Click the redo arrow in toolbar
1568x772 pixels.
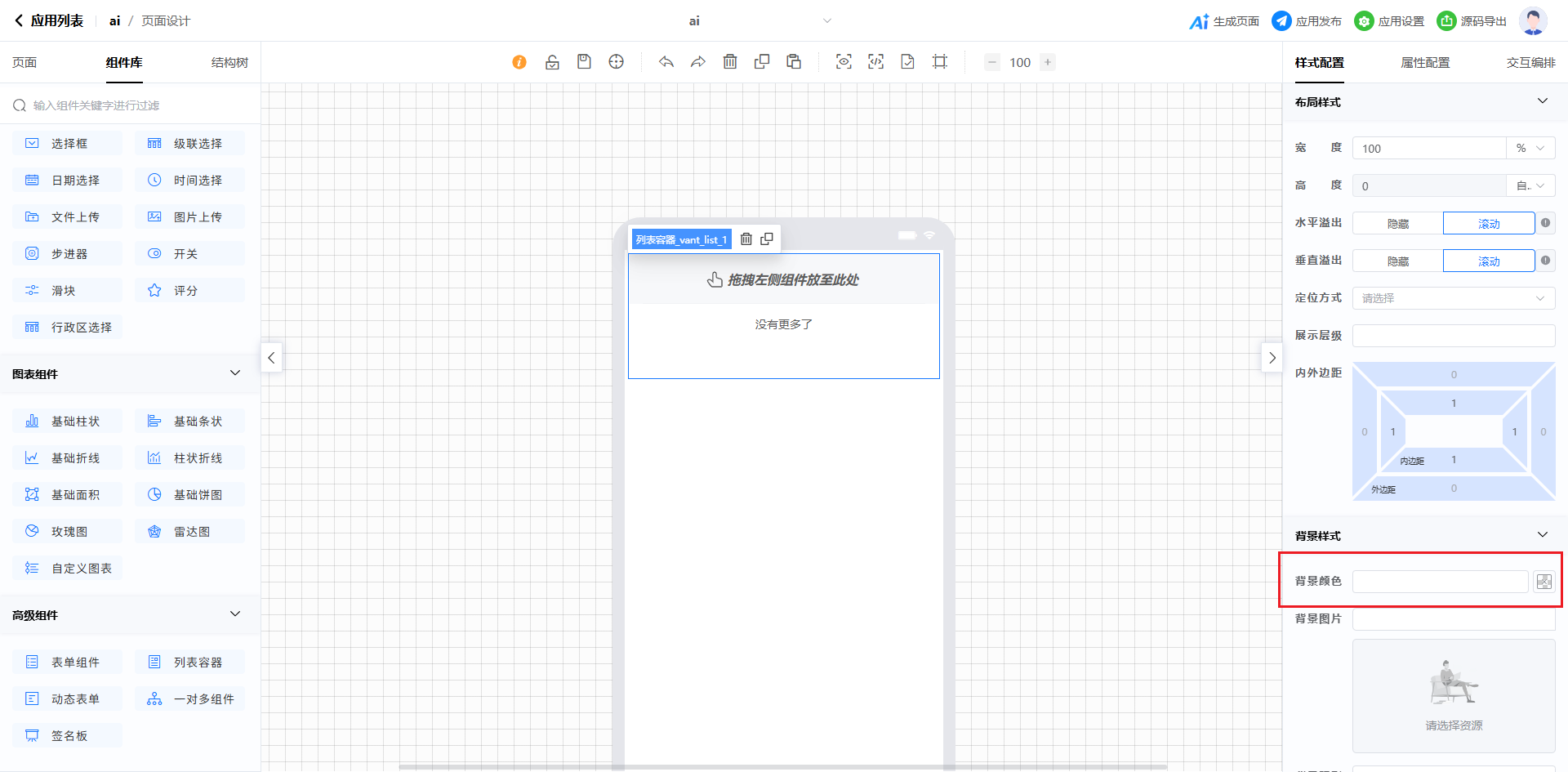[698, 62]
